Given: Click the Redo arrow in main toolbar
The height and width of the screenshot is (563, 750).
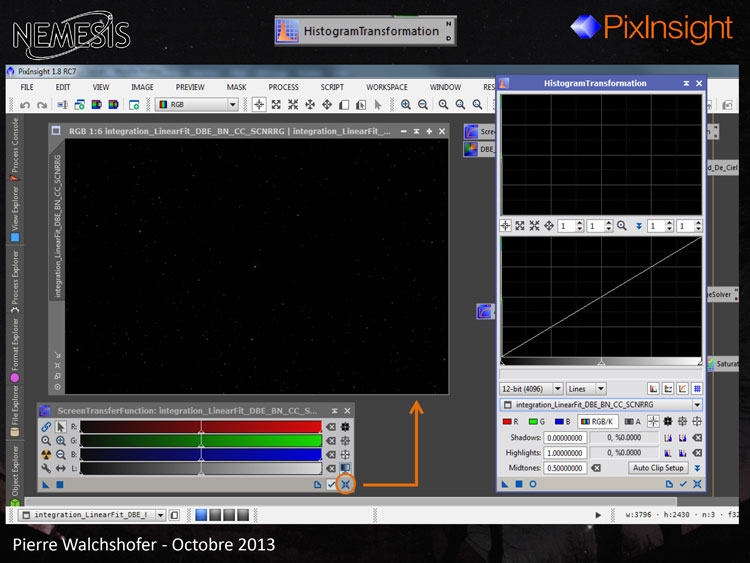Looking at the screenshot, I should pyautogui.click(x=42, y=105).
